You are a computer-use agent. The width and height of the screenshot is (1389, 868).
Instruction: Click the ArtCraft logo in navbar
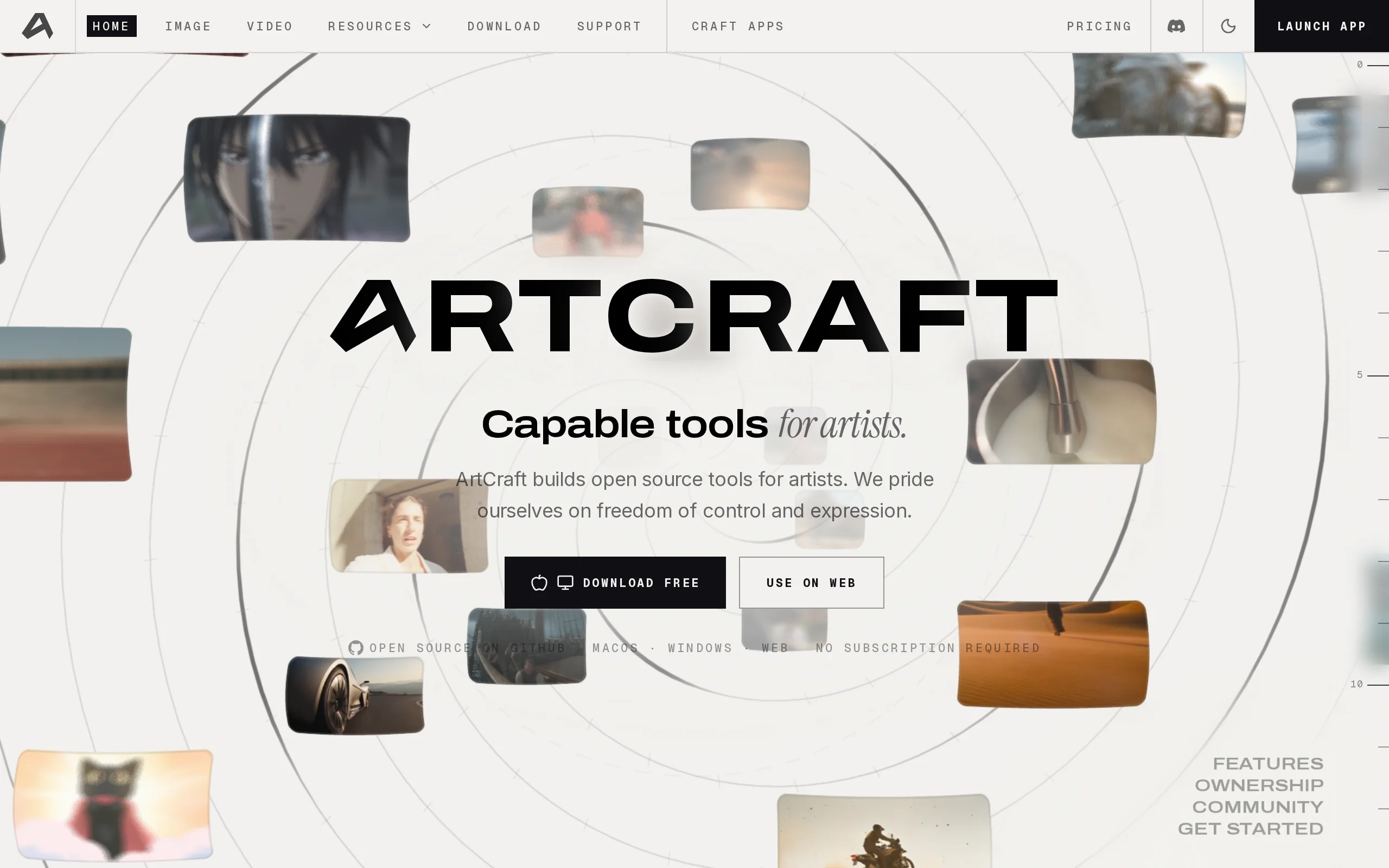pos(37,26)
